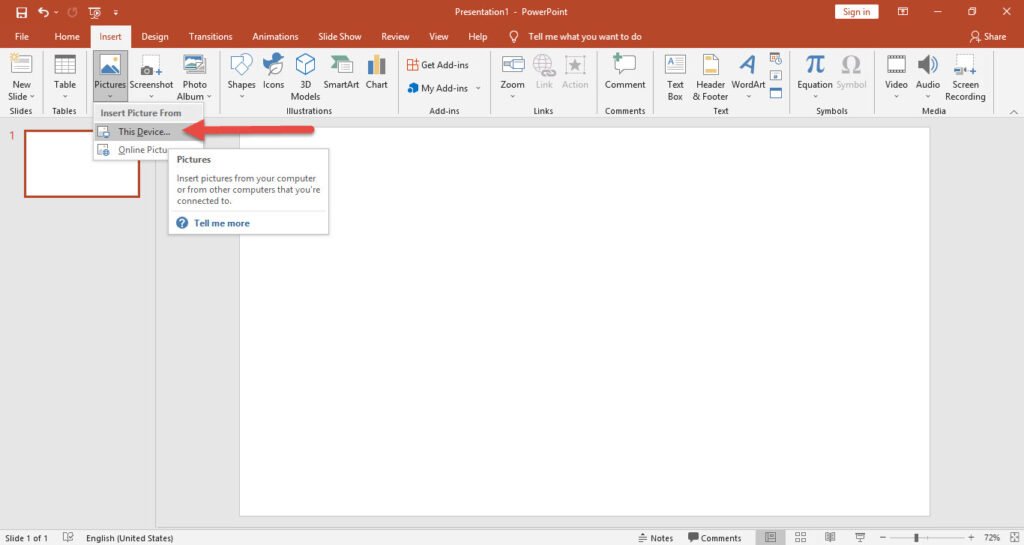Open spelling check status icon
This screenshot has width=1024, height=545.
pos(68,537)
